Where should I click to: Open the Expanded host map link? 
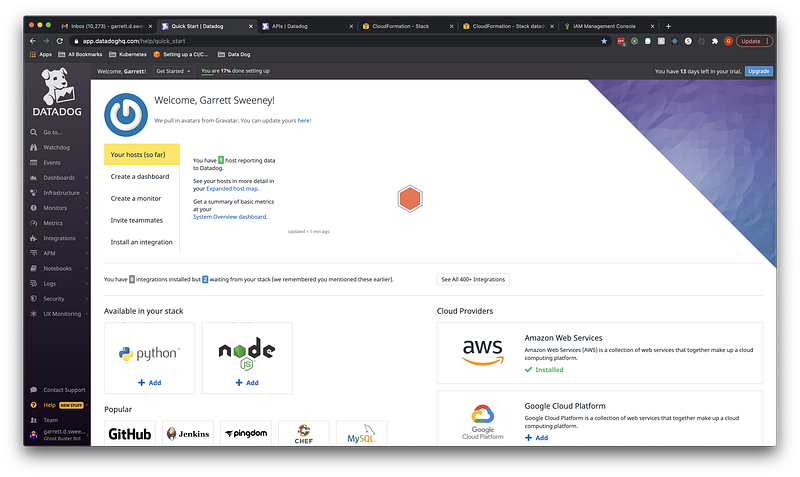232,189
